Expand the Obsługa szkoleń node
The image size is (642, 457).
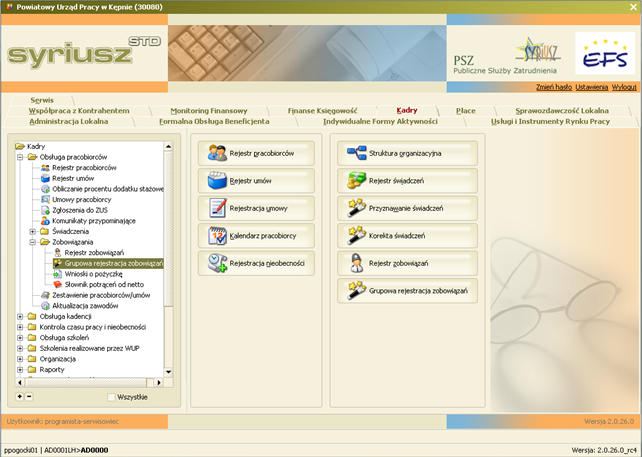coord(20,338)
